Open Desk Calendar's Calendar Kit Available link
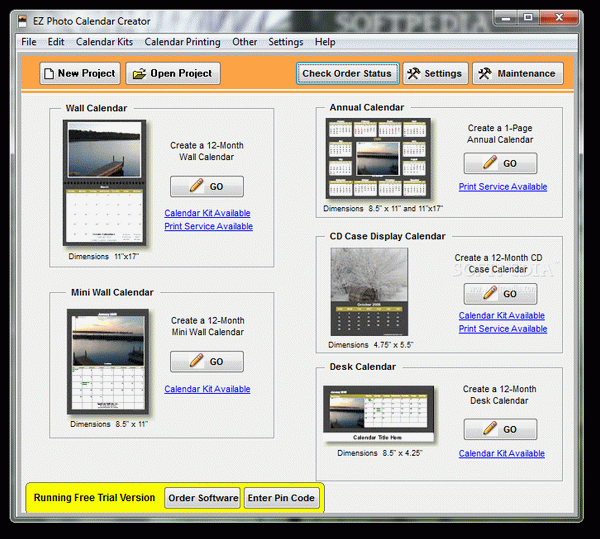 502,453
